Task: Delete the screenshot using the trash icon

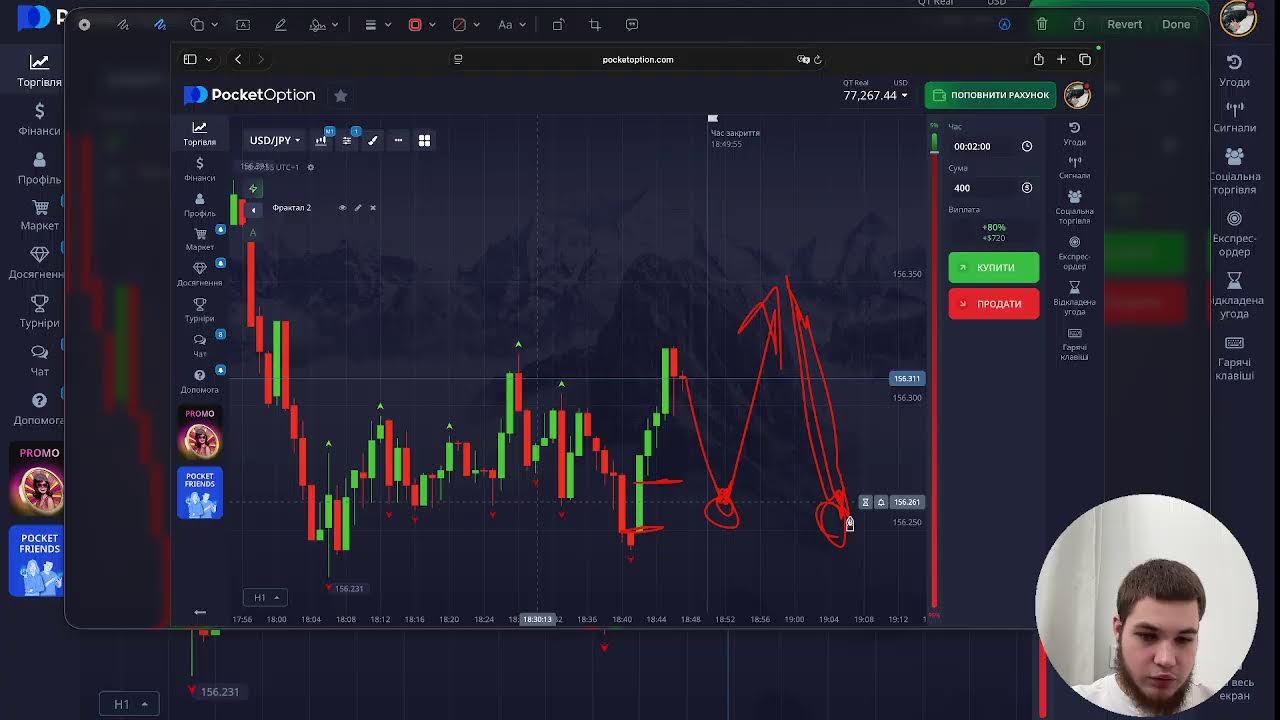Action: coord(1042,24)
